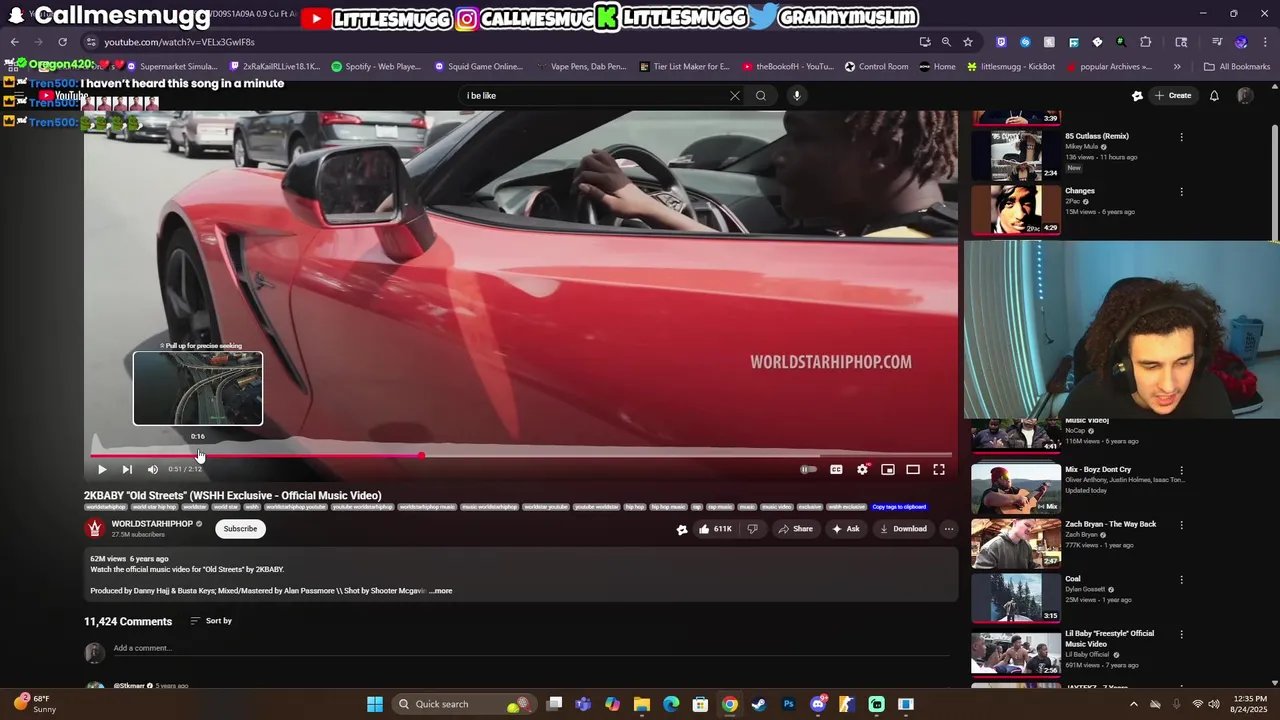1280x720 pixels.
Task: Dislike the video
Action: 753,529
